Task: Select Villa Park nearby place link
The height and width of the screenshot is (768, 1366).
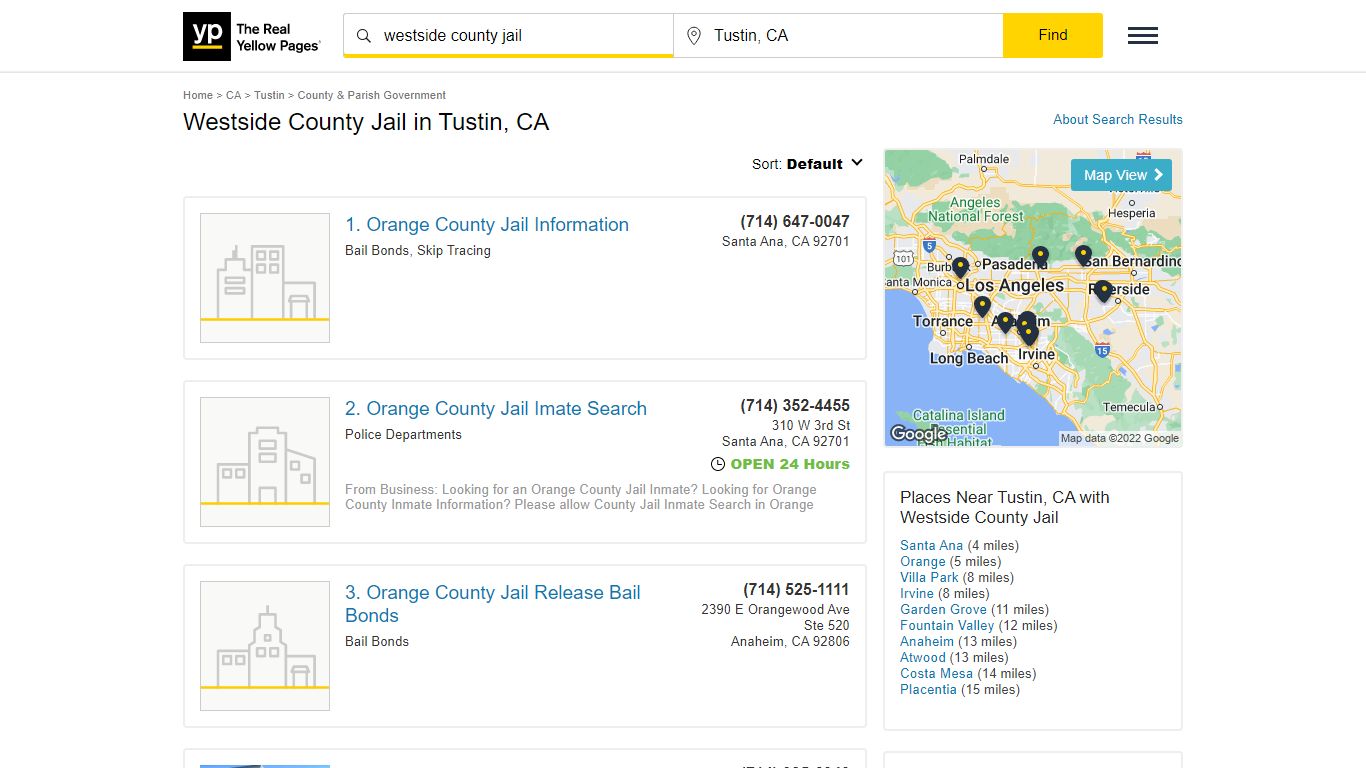Action: pyautogui.click(x=929, y=577)
